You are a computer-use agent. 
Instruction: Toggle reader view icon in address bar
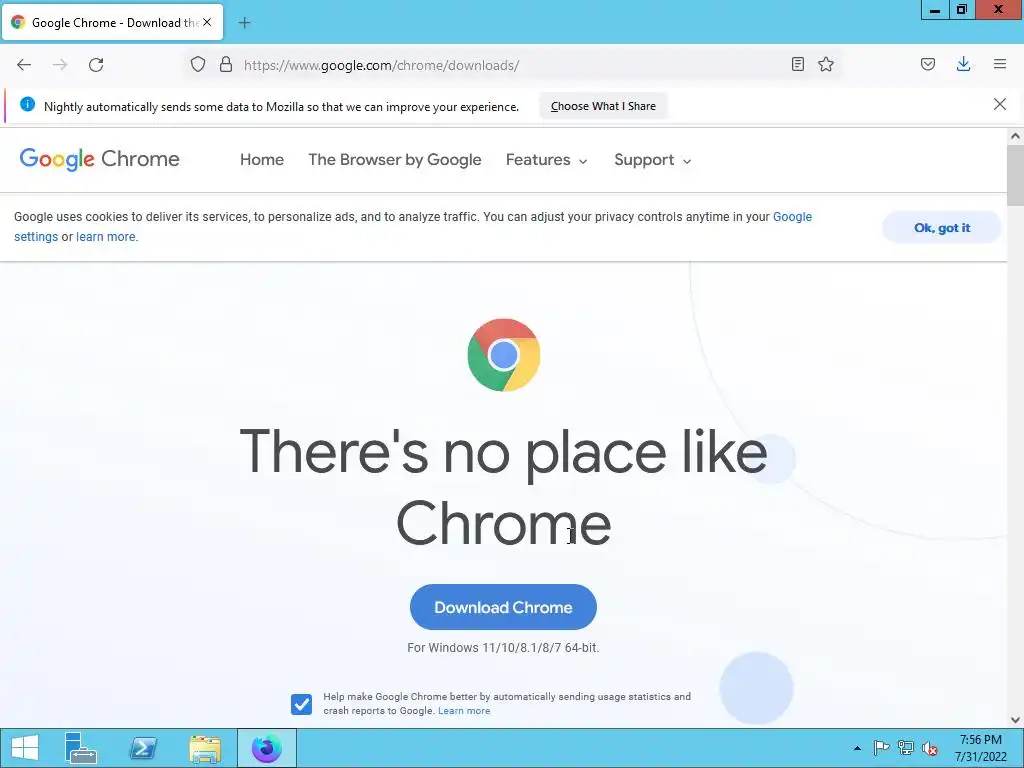click(x=797, y=64)
